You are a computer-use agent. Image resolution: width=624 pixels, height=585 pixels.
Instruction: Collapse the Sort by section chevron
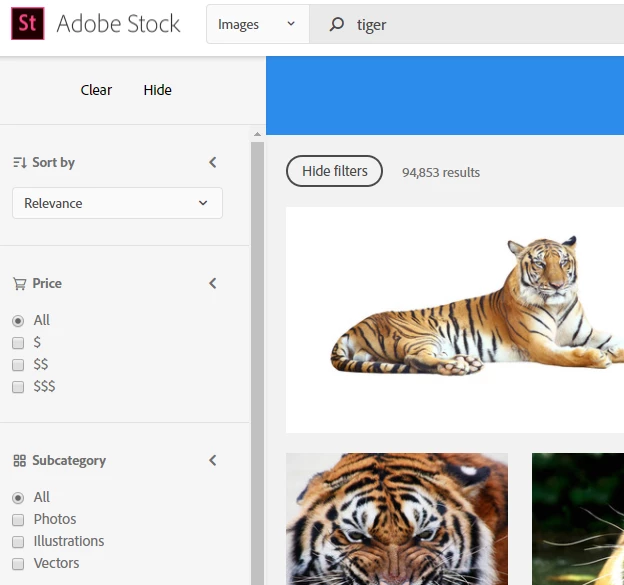pos(213,162)
